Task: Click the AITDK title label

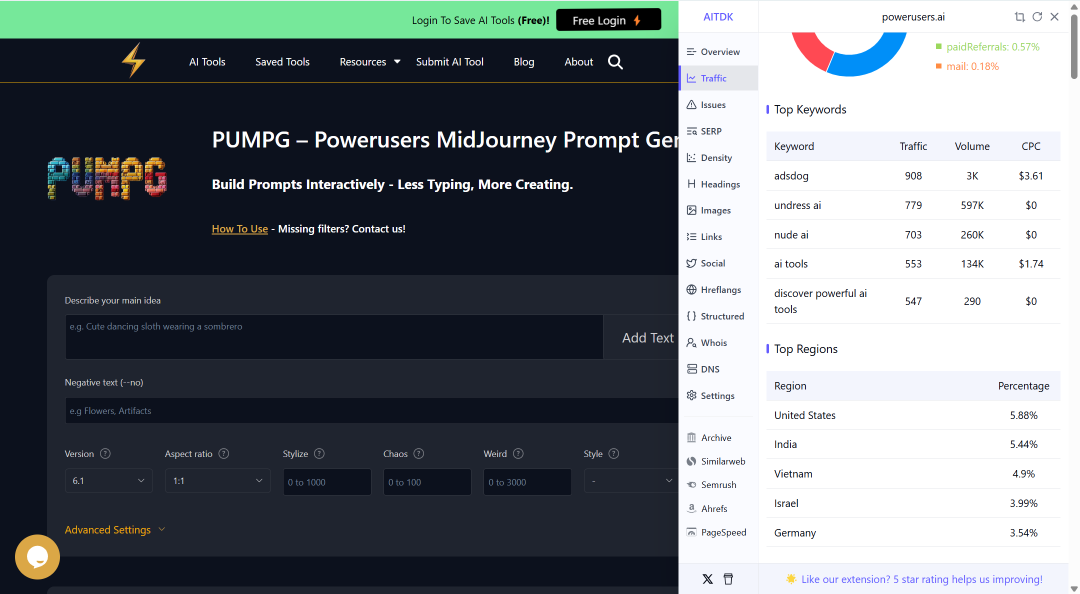Action: (718, 17)
